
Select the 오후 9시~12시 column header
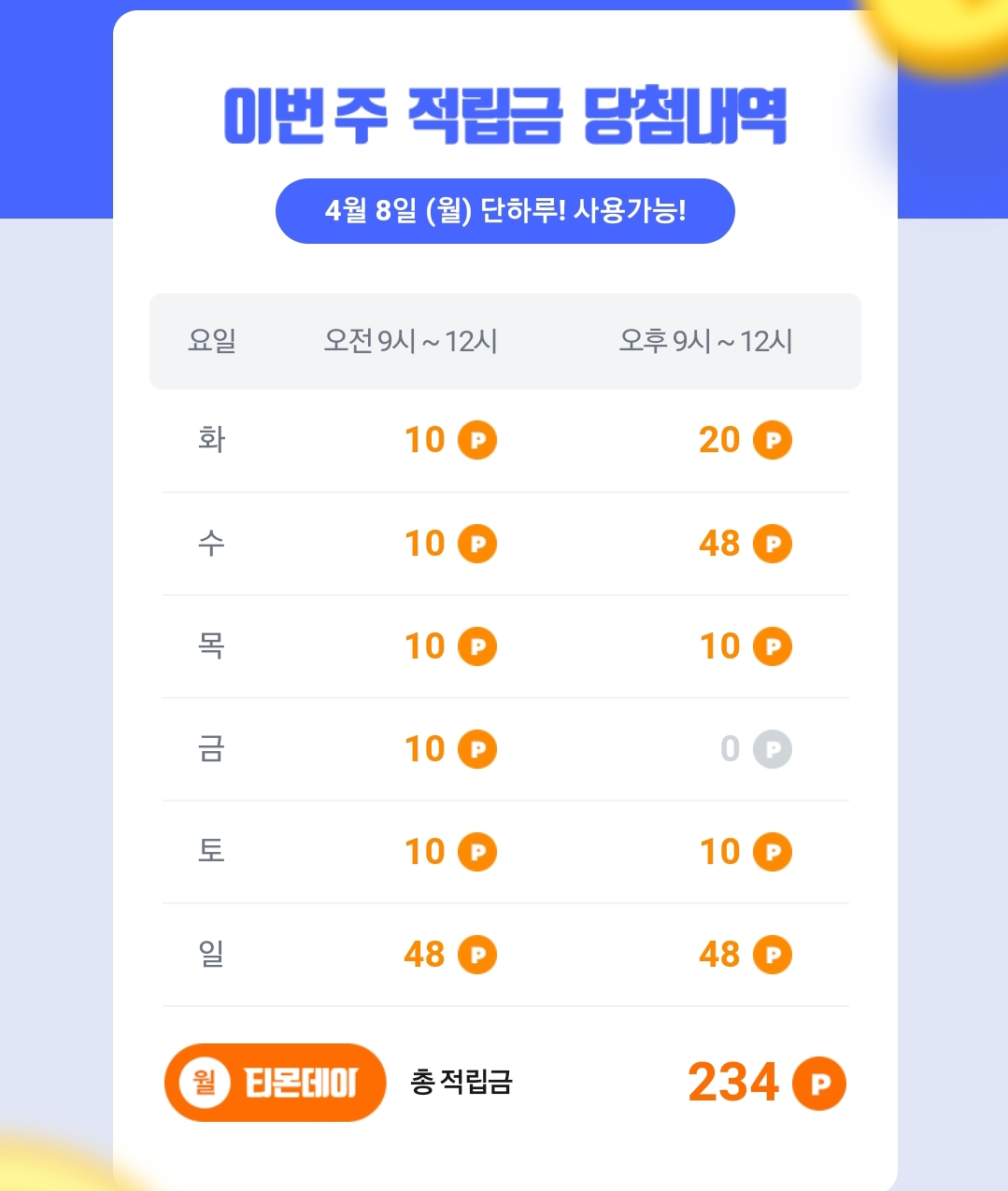pos(705,341)
